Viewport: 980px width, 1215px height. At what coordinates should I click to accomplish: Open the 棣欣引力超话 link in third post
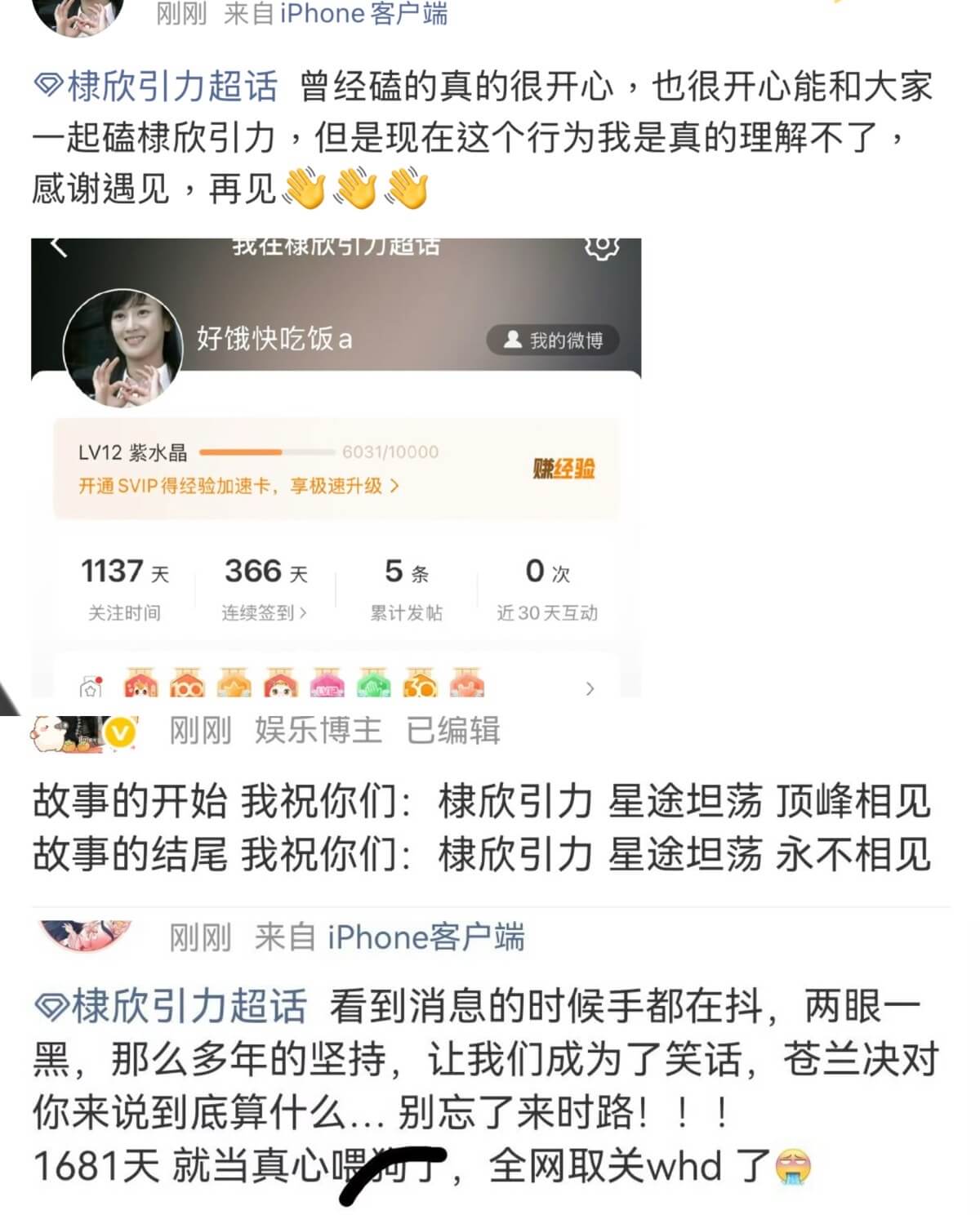(x=189, y=1005)
